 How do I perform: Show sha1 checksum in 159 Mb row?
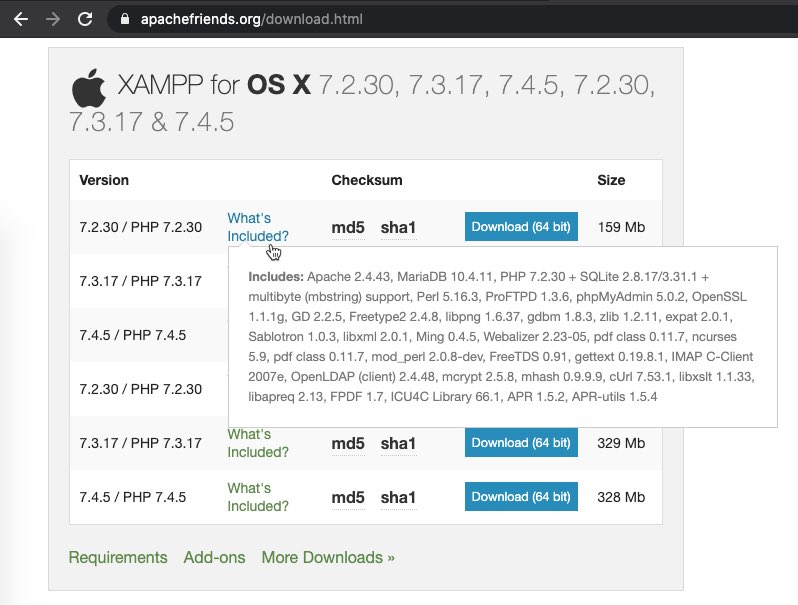pos(398,227)
